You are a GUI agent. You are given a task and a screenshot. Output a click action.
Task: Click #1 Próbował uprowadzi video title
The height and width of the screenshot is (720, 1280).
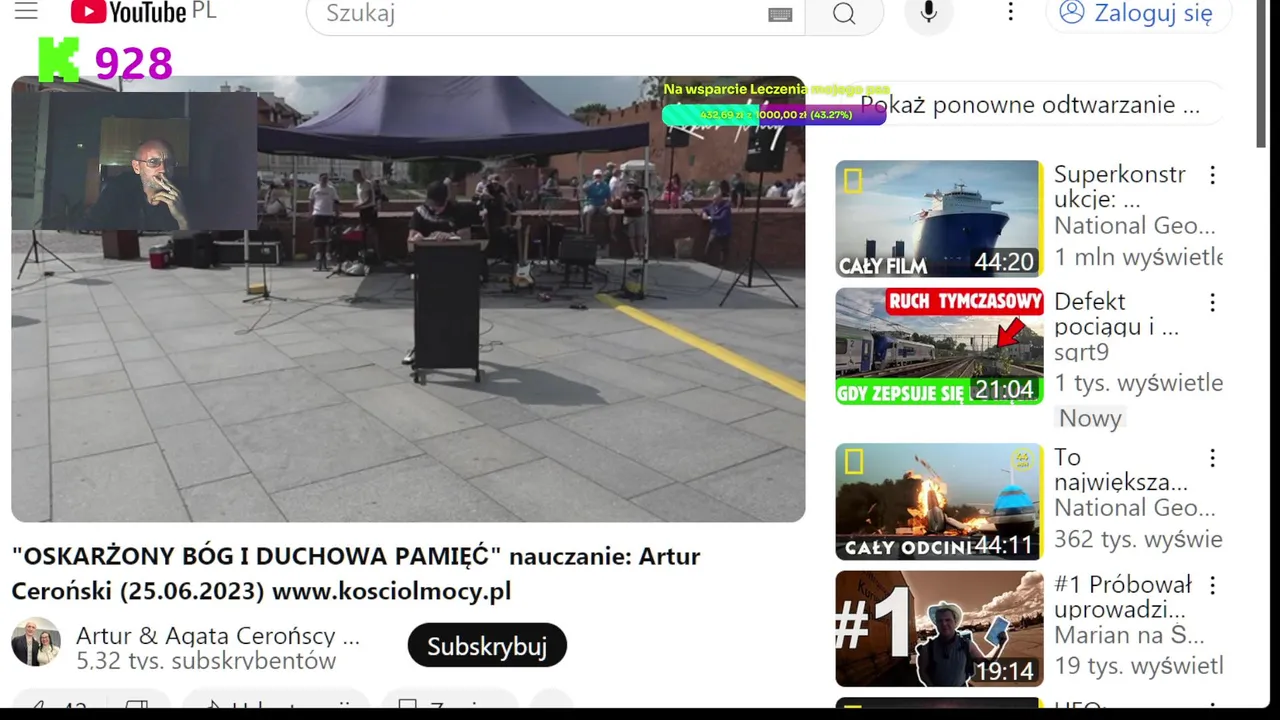coord(1123,596)
